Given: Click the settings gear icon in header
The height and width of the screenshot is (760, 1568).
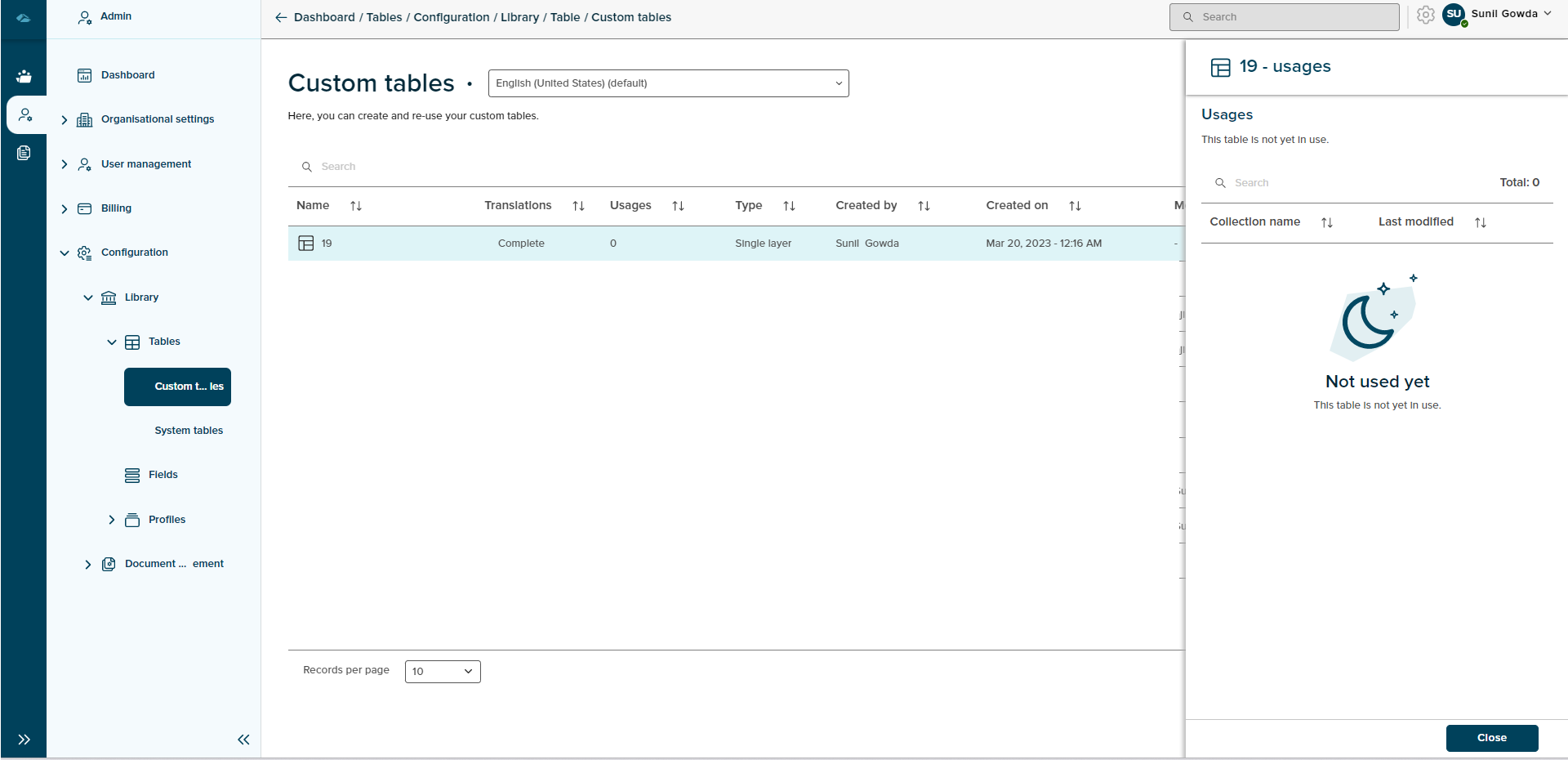Looking at the screenshot, I should tap(1425, 16).
